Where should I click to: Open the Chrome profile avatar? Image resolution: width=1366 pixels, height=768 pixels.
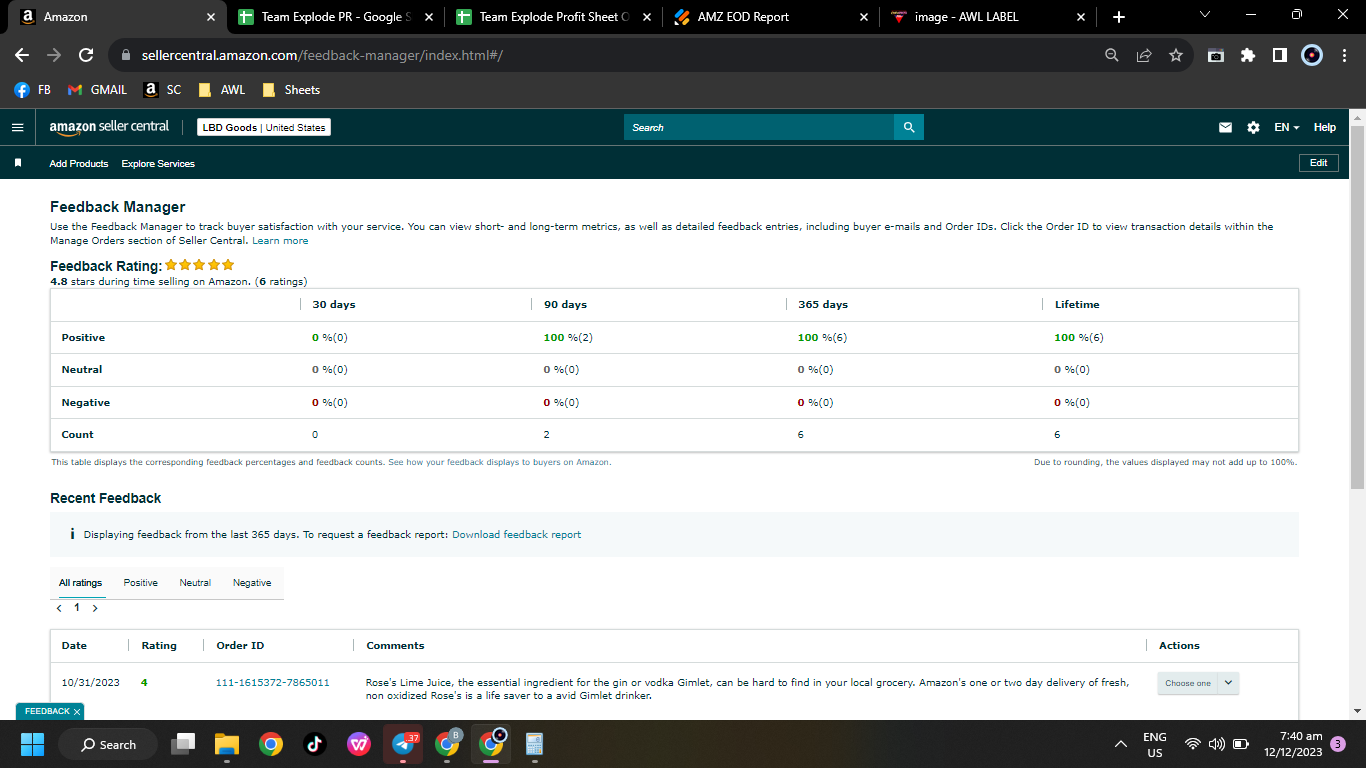tap(1312, 55)
